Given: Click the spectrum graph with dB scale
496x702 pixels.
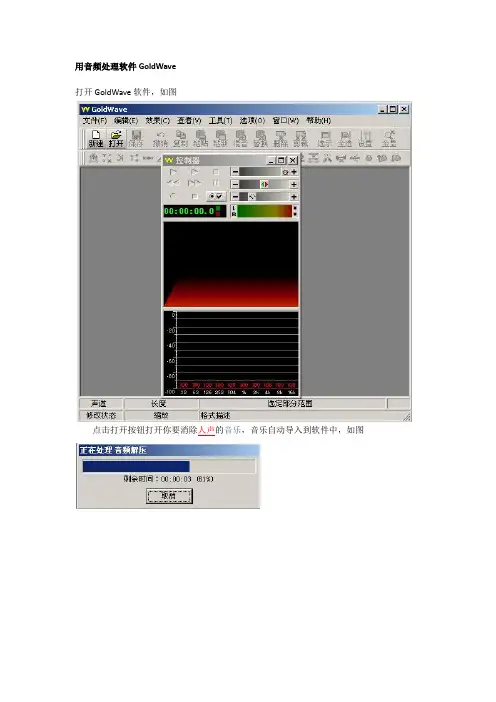Looking at the screenshot, I should click(231, 353).
